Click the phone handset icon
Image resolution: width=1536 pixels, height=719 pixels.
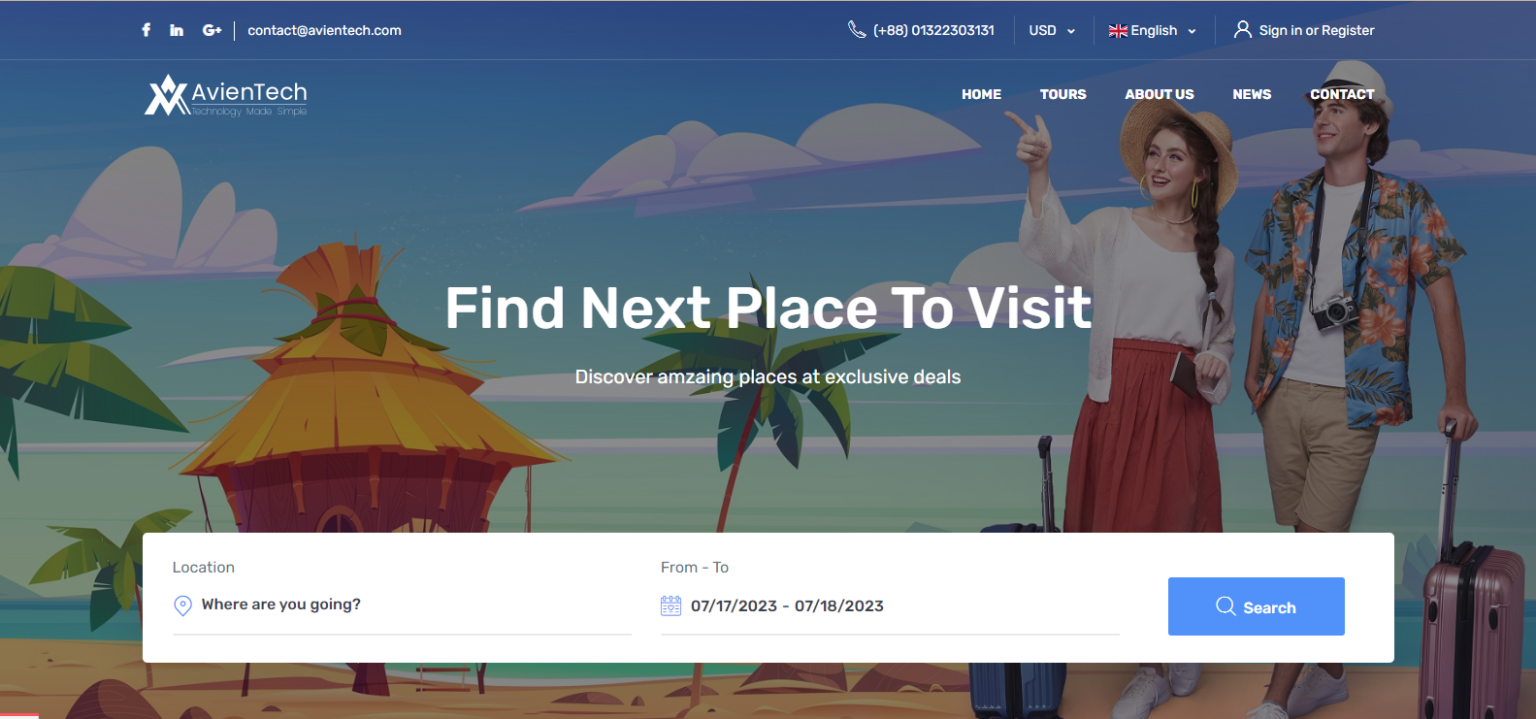pyautogui.click(x=857, y=30)
